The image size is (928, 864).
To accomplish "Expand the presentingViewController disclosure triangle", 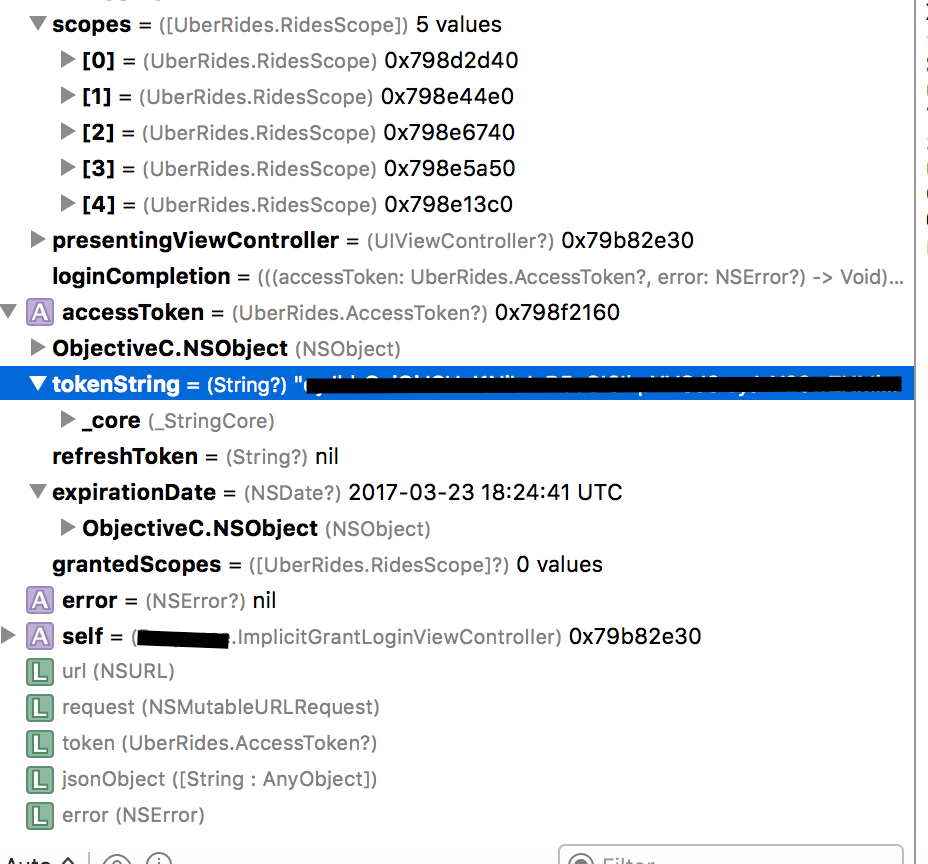I will pos(37,240).
